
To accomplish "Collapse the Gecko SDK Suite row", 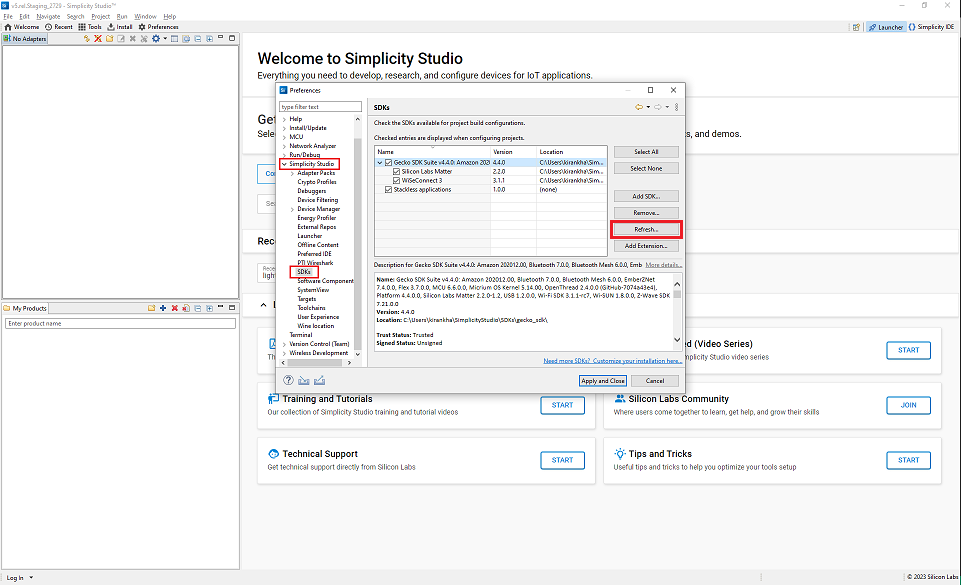I will [380, 162].
